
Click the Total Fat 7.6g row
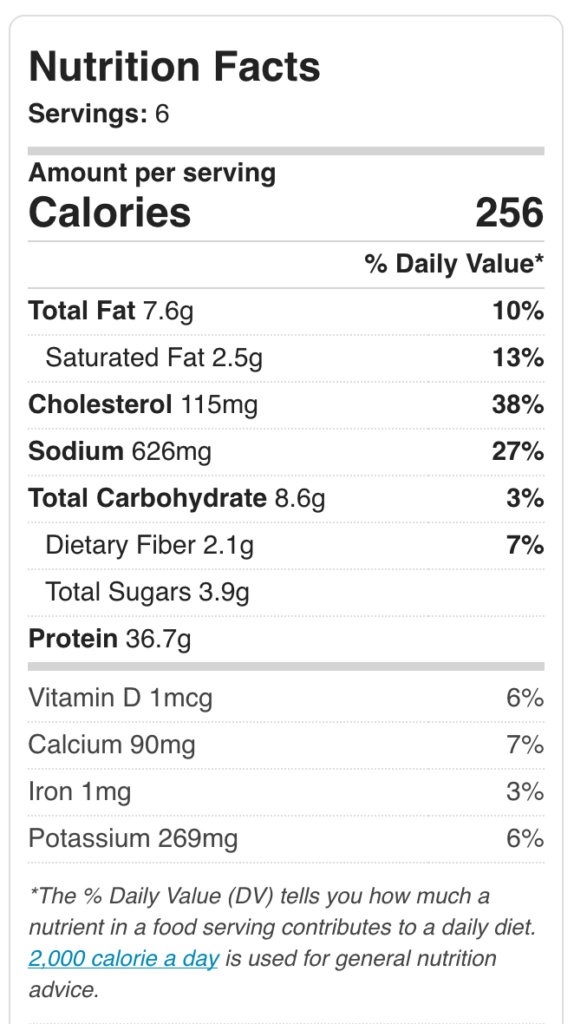click(286, 312)
